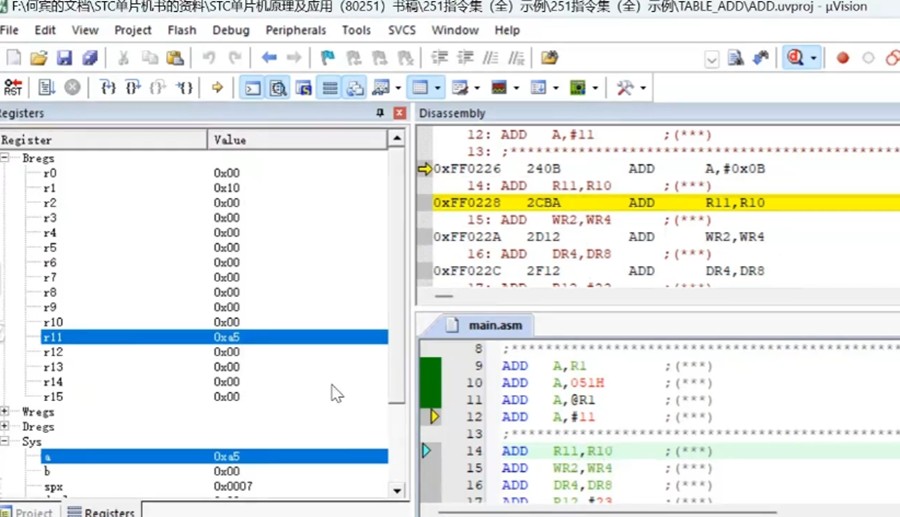The height and width of the screenshot is (517, 900).
Task: Open the Memory windows dropdown arrow
Action: (x=437, y=88)
